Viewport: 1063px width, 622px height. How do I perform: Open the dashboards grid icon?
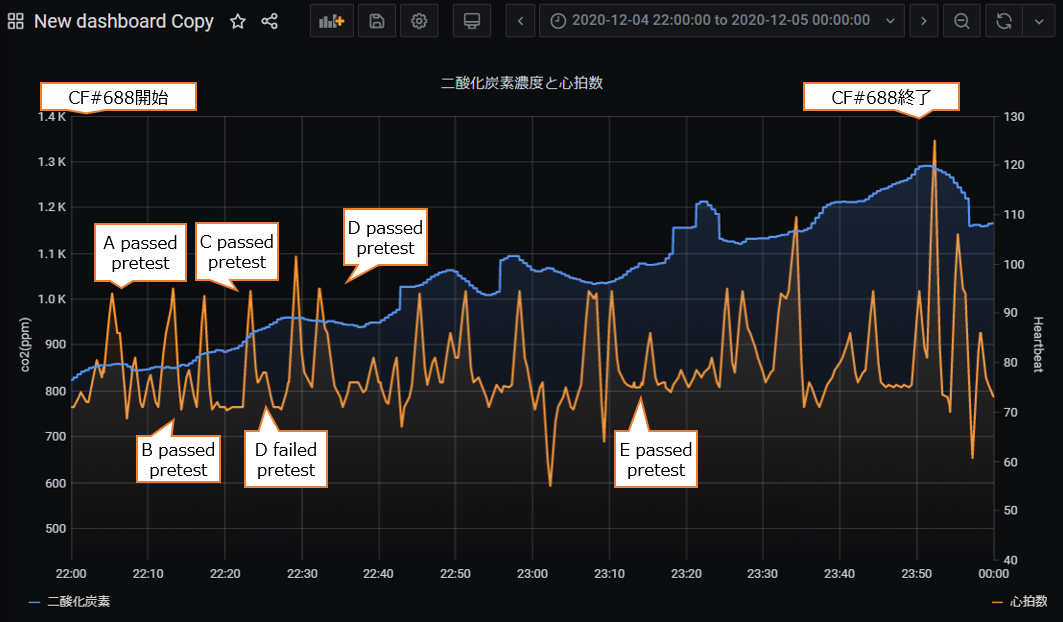click(x=16, y=21)
